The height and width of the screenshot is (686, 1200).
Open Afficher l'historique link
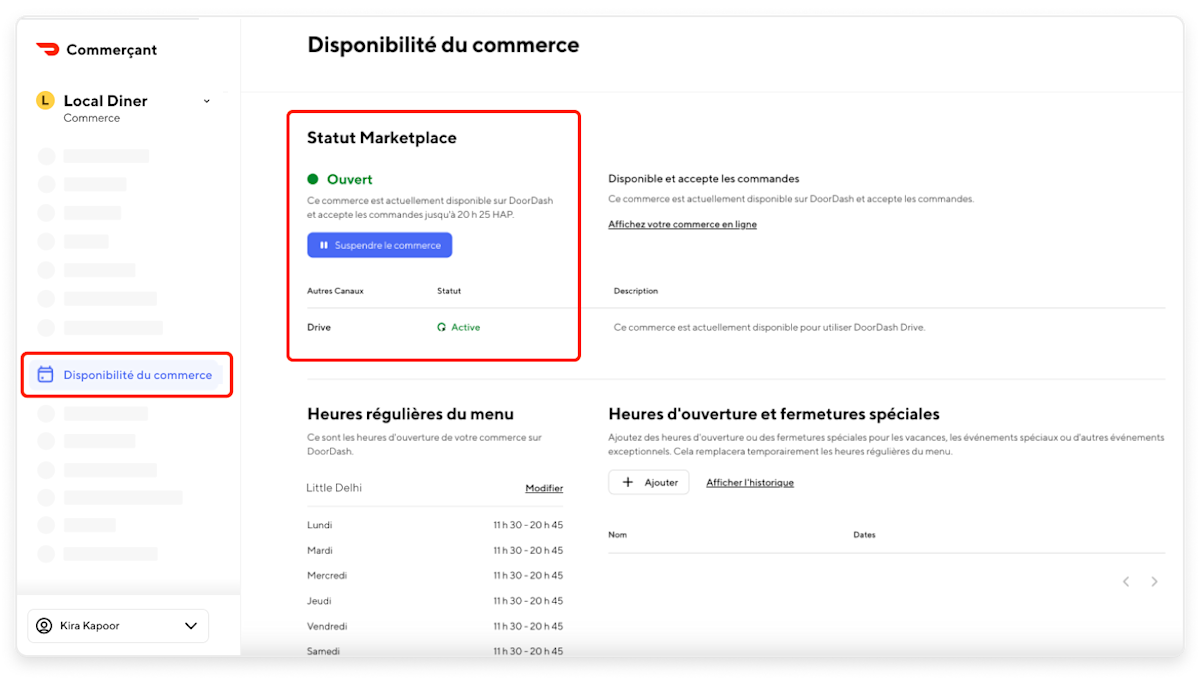750,482
